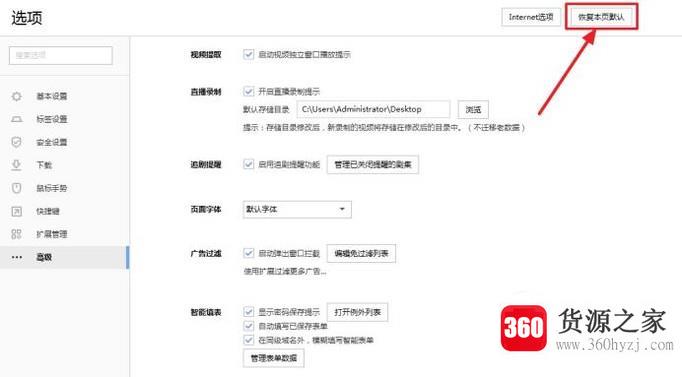The image size is (682, 377).
Task: Click the download arrow icon in sidebar
Action: tap(17, 165)
